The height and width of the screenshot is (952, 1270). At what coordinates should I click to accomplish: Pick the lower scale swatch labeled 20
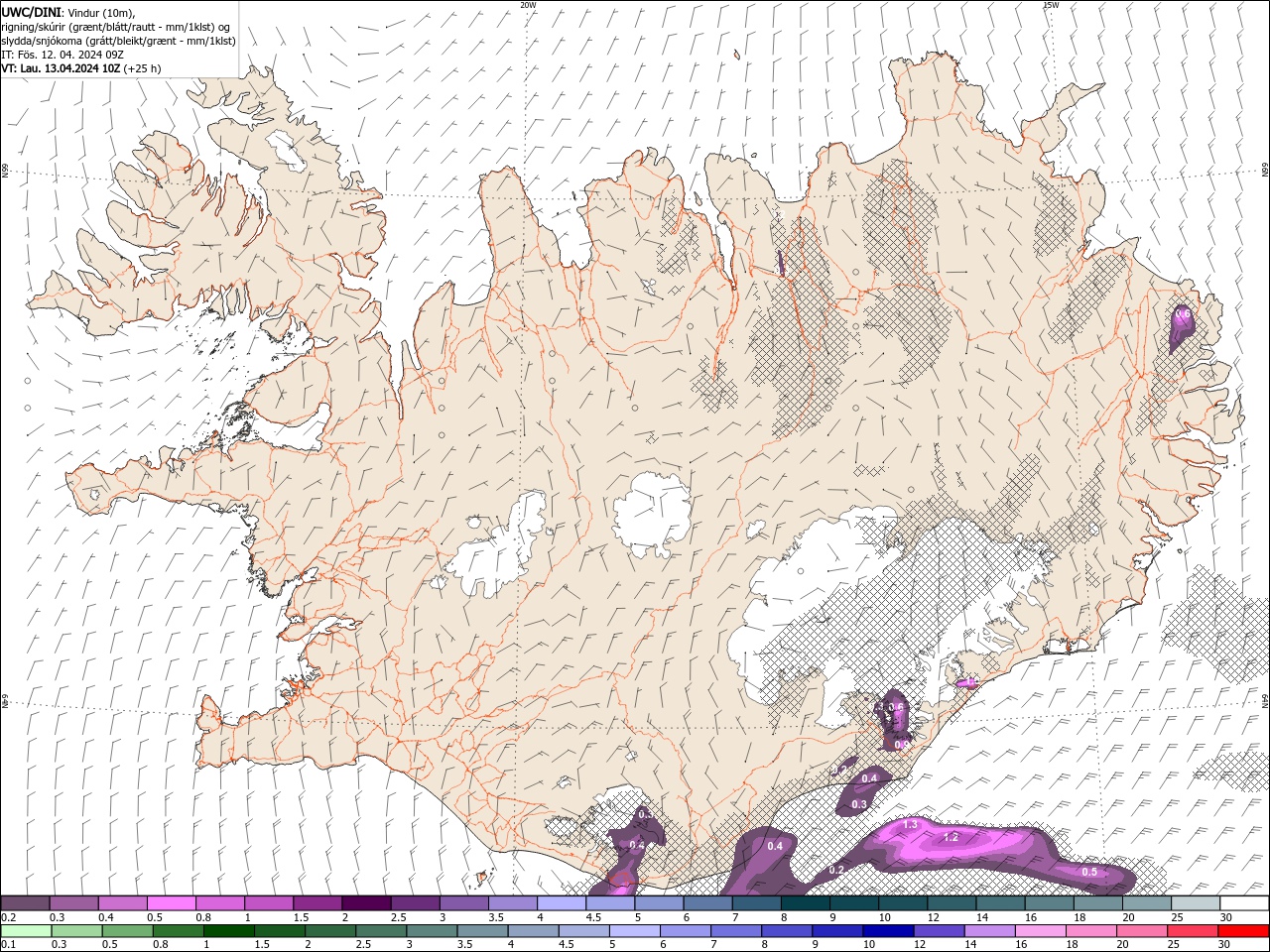(x=1141, y=931)
